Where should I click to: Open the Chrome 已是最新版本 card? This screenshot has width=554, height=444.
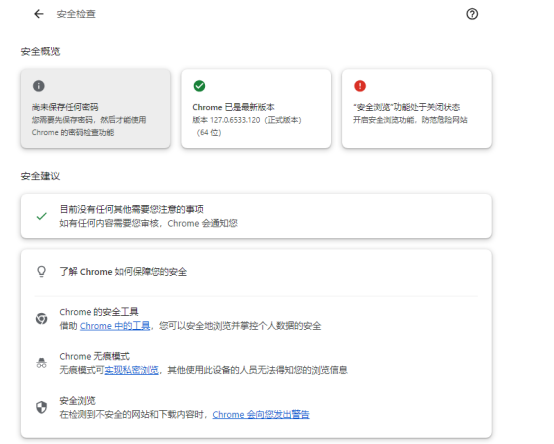[x=256, y=108]
